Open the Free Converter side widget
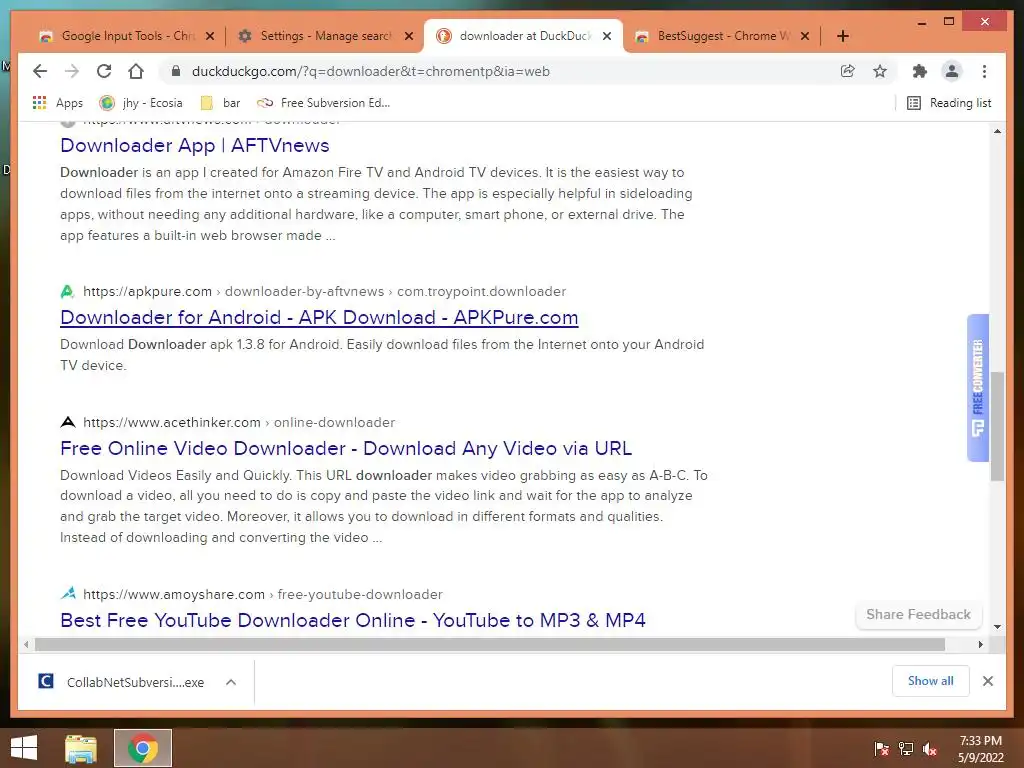The height and width of the screenshot is (768, 1024). (978, 388)
